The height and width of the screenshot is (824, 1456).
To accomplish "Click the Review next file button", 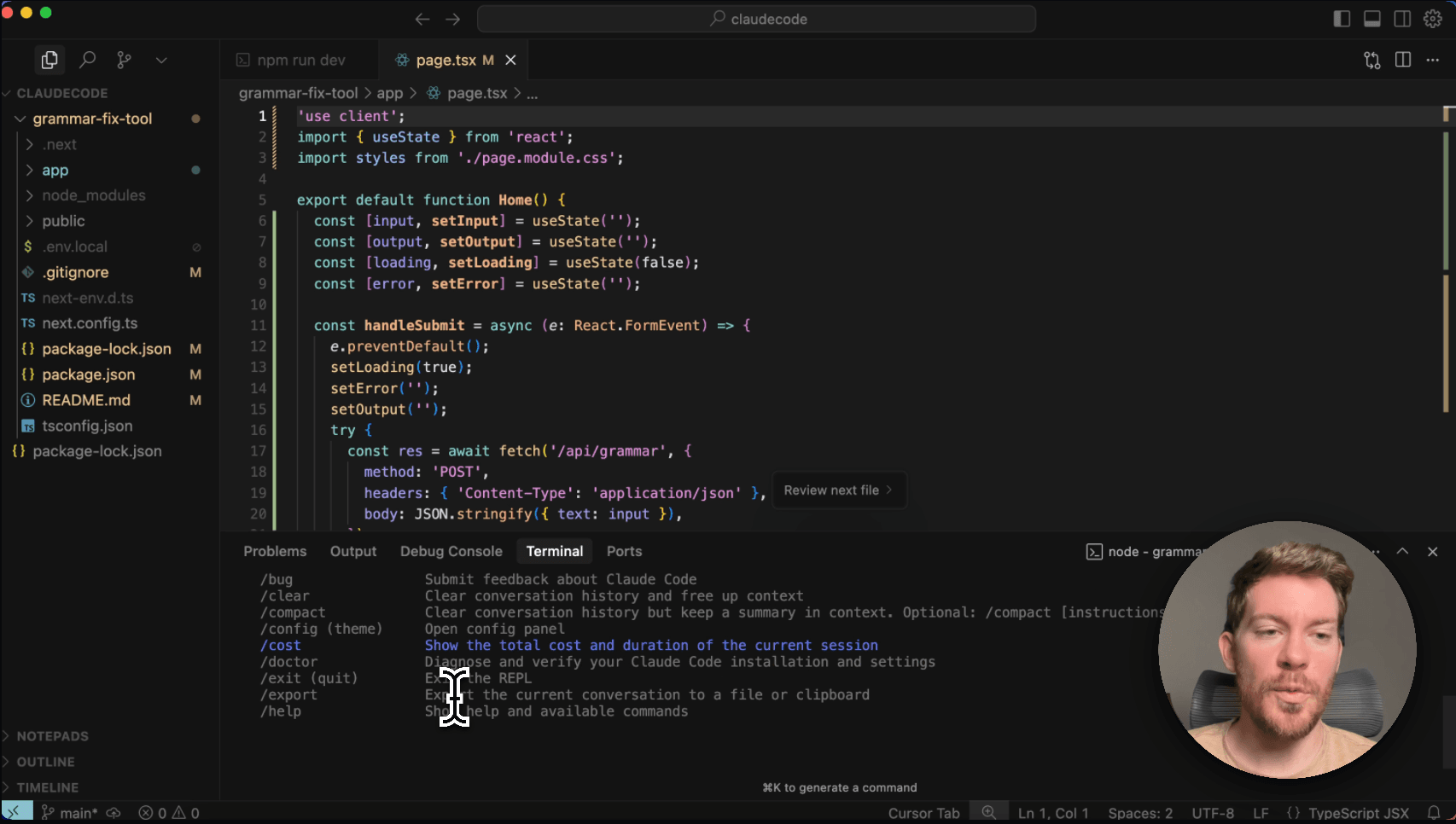I will [x=839, y=490].
